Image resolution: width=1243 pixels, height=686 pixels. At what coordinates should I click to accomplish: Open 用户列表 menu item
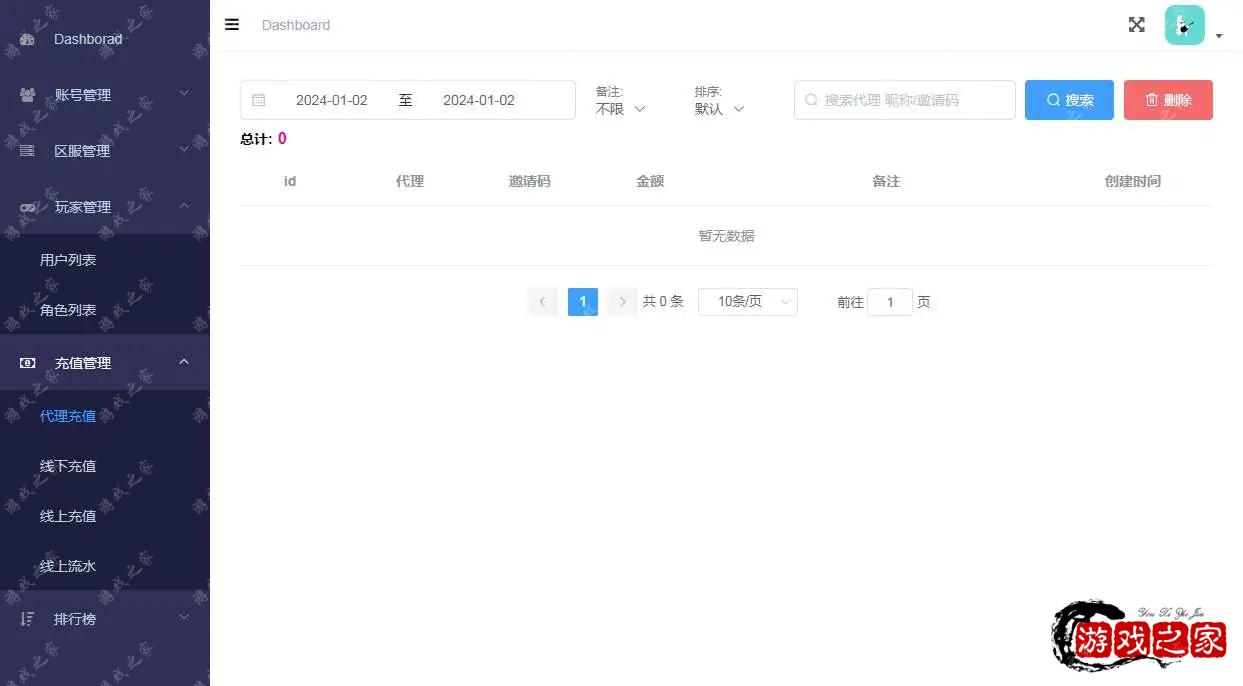point(68,260)
